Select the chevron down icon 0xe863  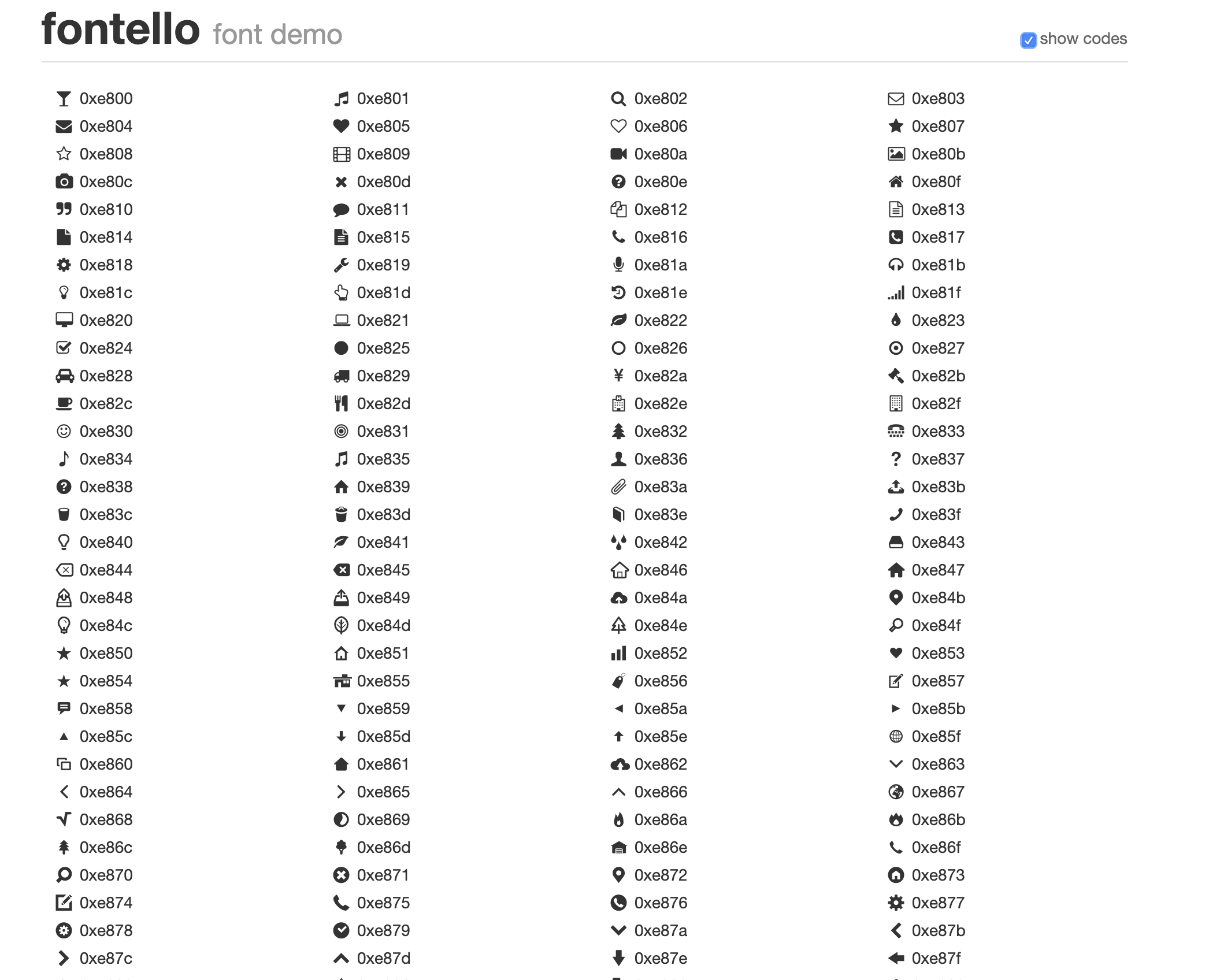click(896, 764)
